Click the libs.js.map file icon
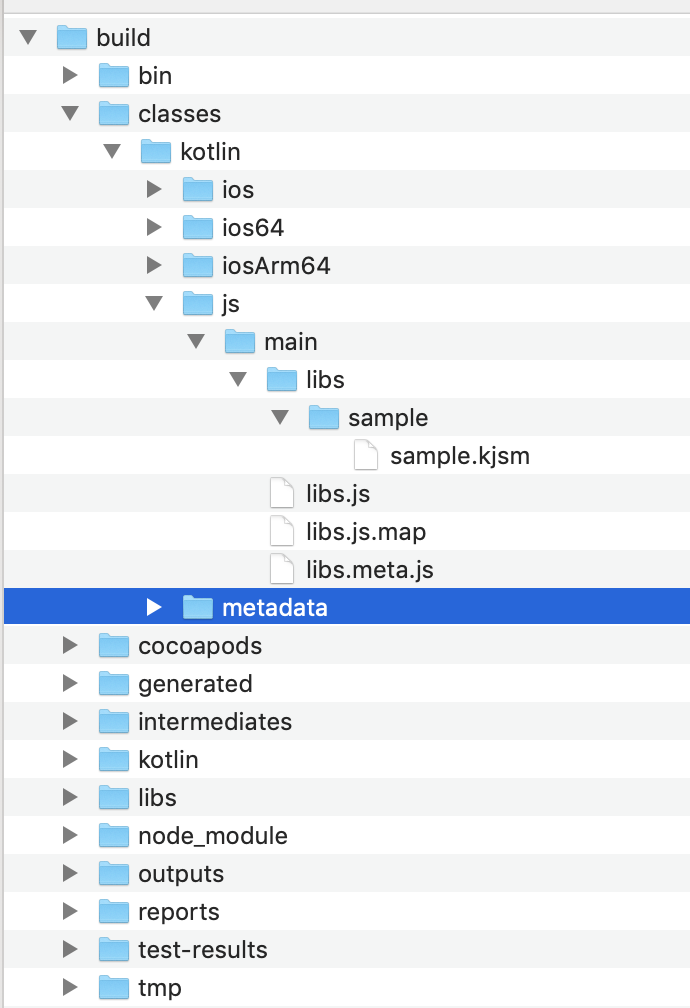Viewport: 690px width, 1008px height. pyautogui.click(x=281, y=531)
